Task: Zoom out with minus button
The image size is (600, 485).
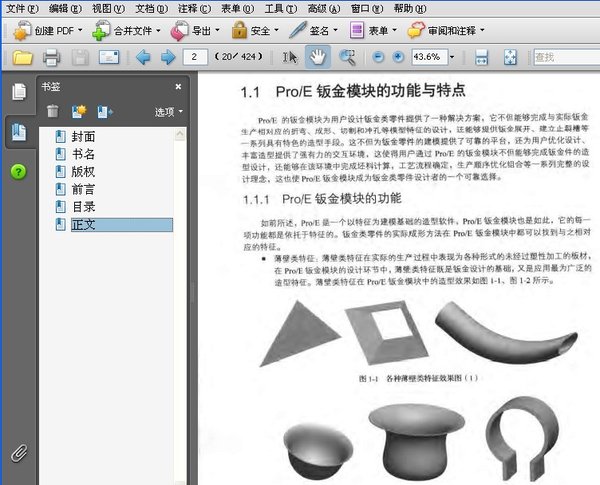Action: click(x=378, y=57)
